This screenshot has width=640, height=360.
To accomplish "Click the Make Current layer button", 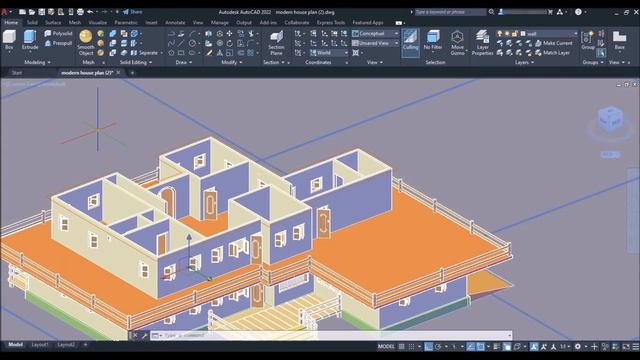I will (x=554, y=43).
